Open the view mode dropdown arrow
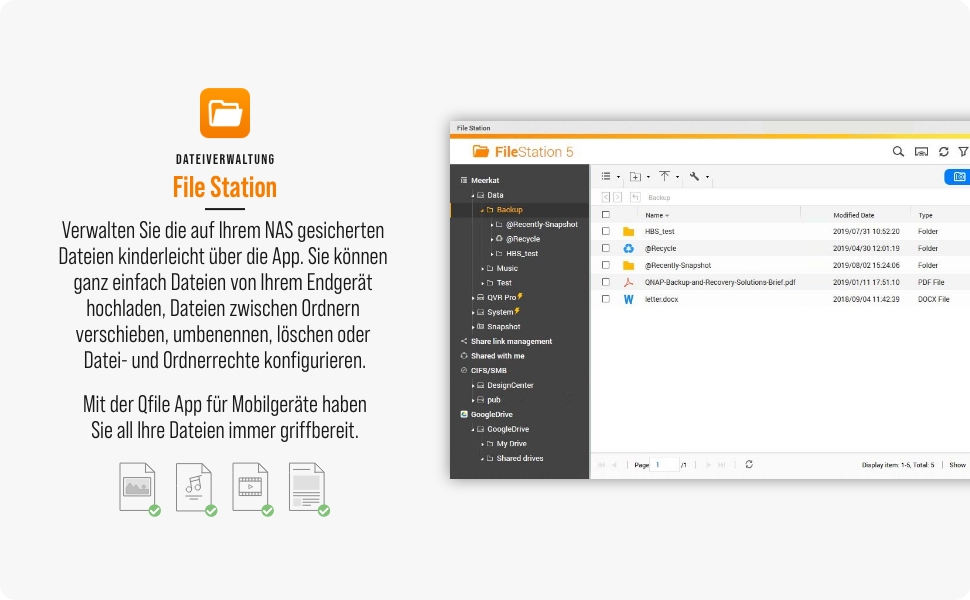 [618, 177]
